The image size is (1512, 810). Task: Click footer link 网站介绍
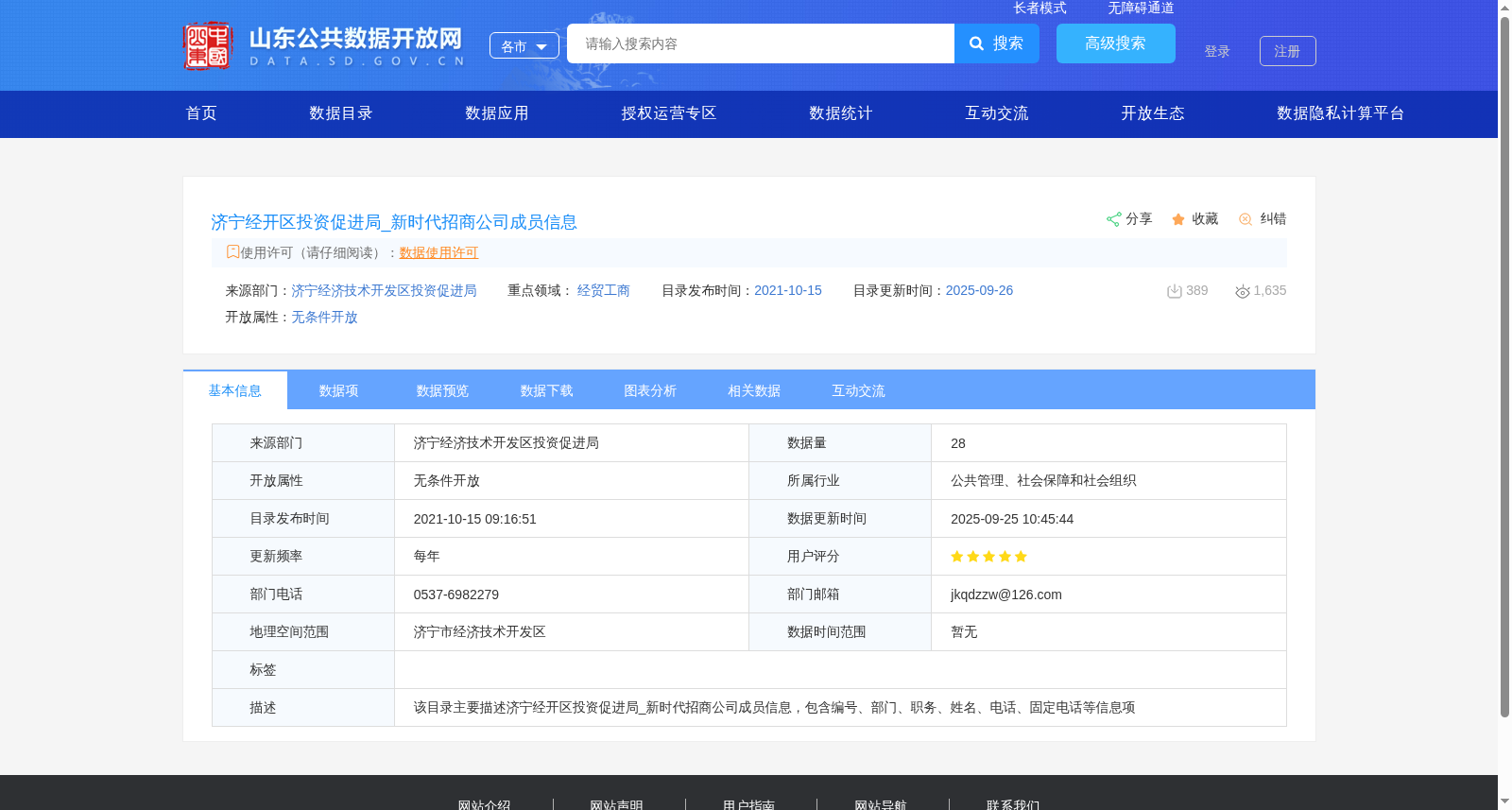click(484, 804)
